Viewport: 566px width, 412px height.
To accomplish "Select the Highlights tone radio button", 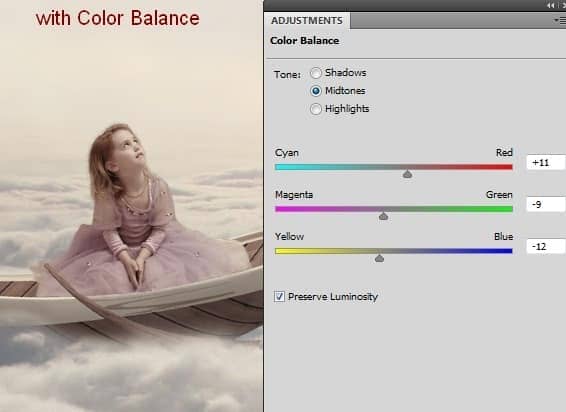I will pos(316,109).
